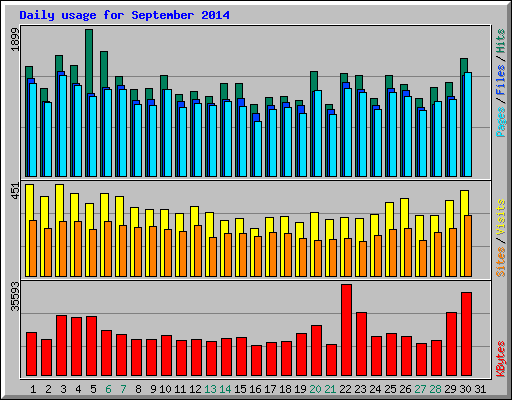This screenshot has height=400, width=512.
Task: Click green weekend day label 13
Action: click(x=210, y=389)
